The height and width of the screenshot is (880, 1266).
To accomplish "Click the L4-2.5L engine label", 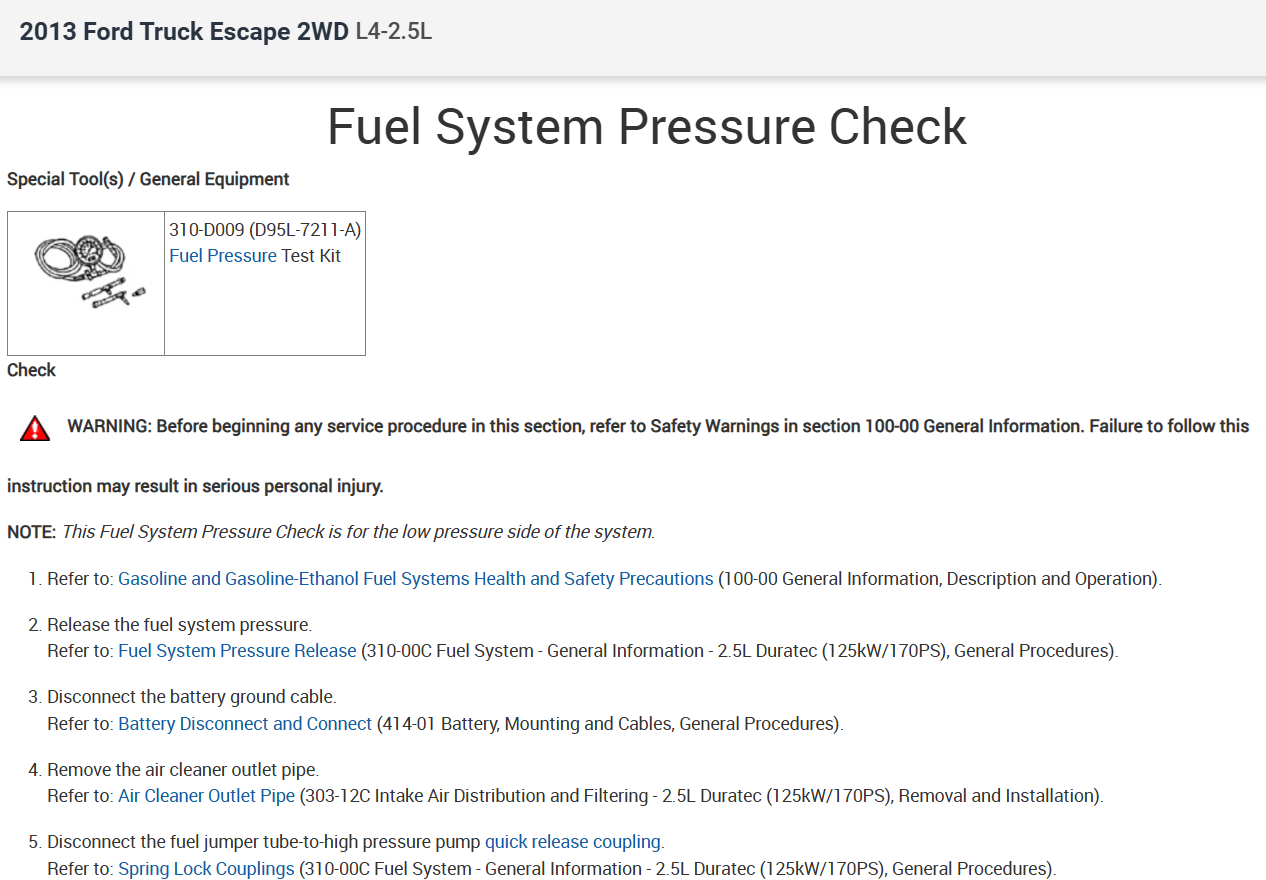I will tap(394, 32).
